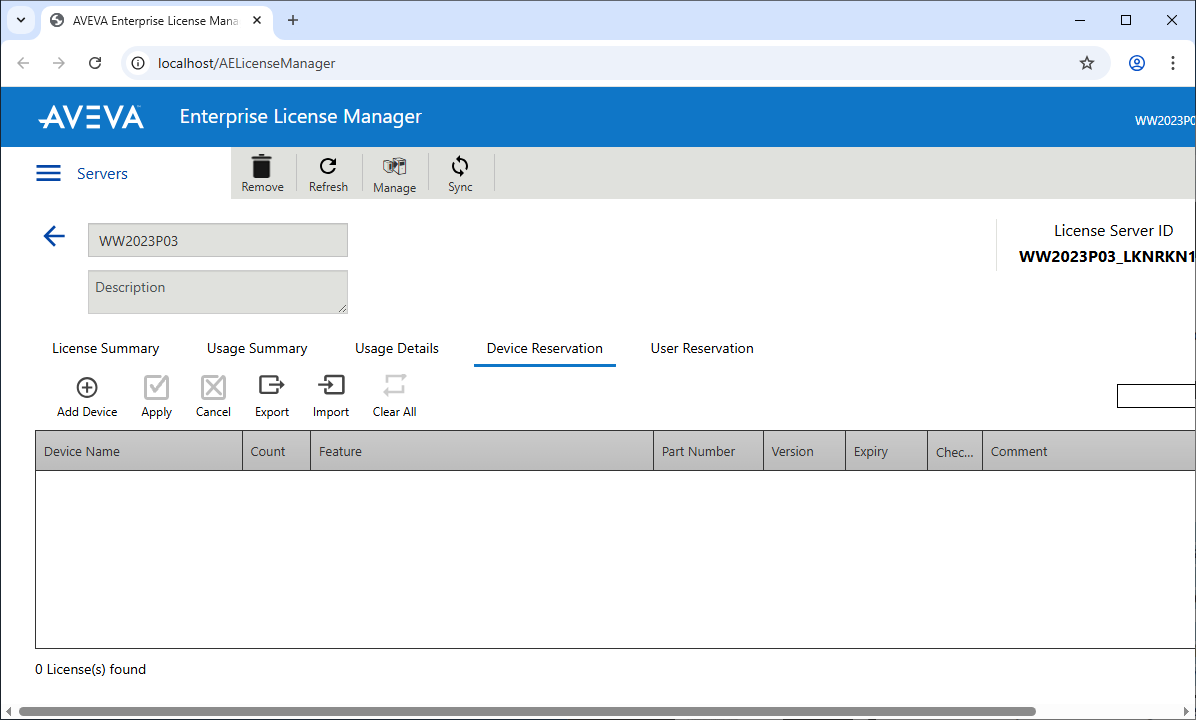
Task: Sort by Feature column header
Action: coord(482,452)
